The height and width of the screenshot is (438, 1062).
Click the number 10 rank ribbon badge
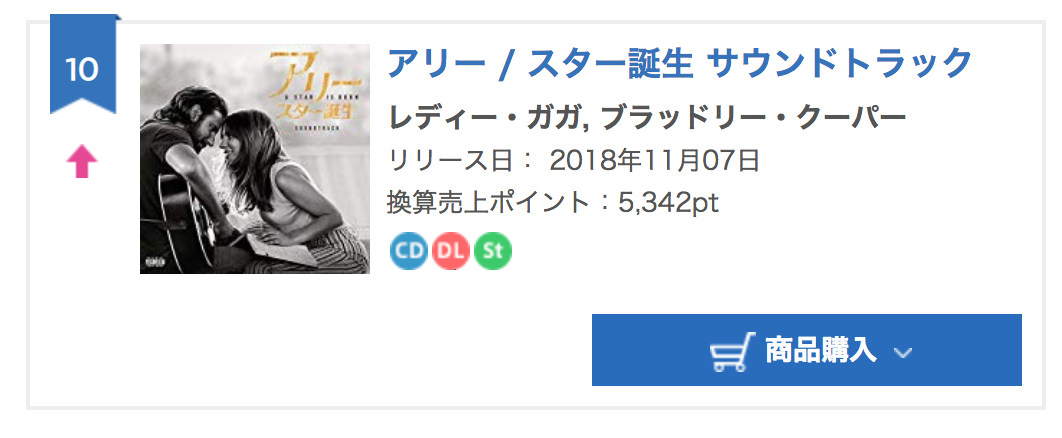(x=83, y=64)
